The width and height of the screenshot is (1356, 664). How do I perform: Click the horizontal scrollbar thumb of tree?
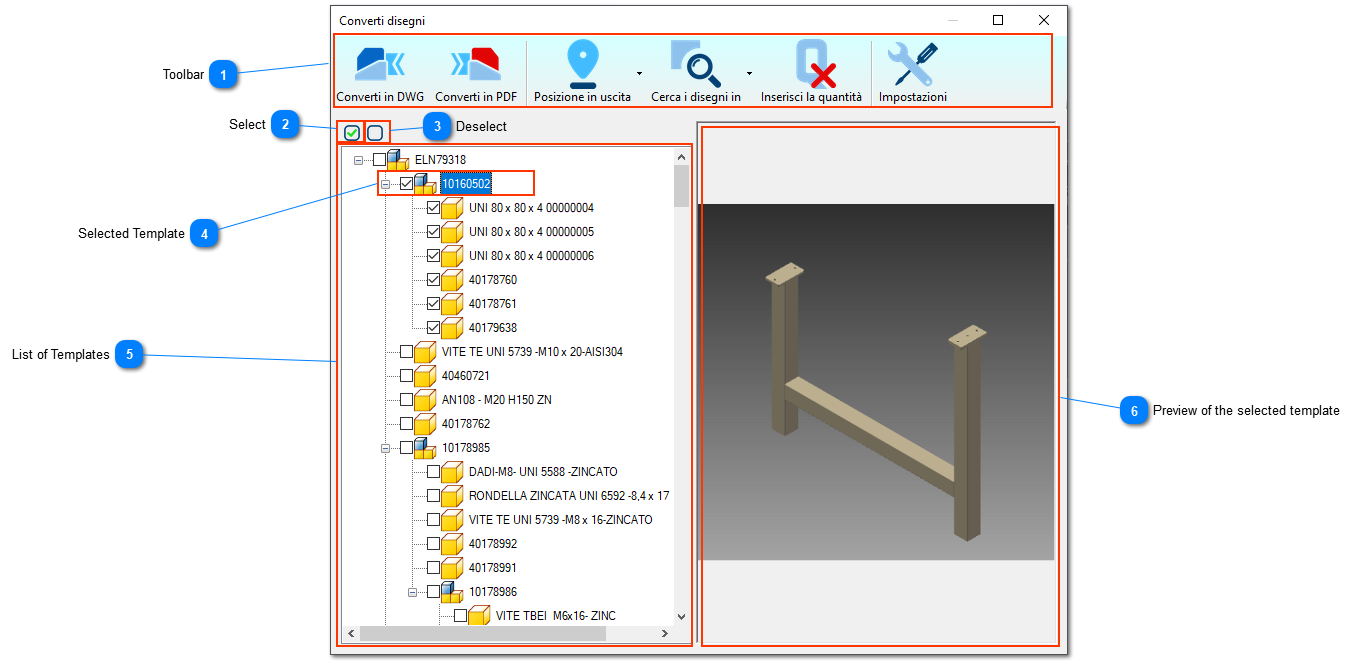[483, 634]
